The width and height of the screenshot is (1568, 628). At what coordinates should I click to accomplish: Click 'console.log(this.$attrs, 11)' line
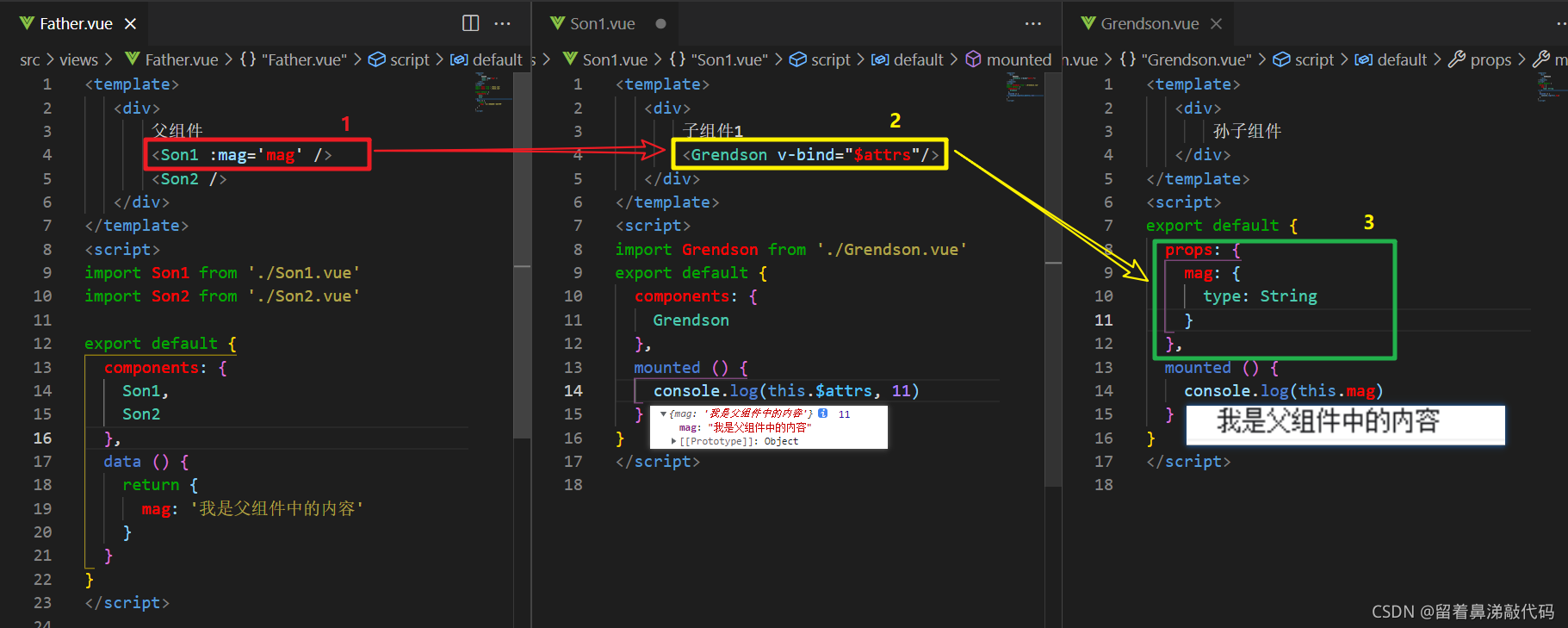point(786,390)
